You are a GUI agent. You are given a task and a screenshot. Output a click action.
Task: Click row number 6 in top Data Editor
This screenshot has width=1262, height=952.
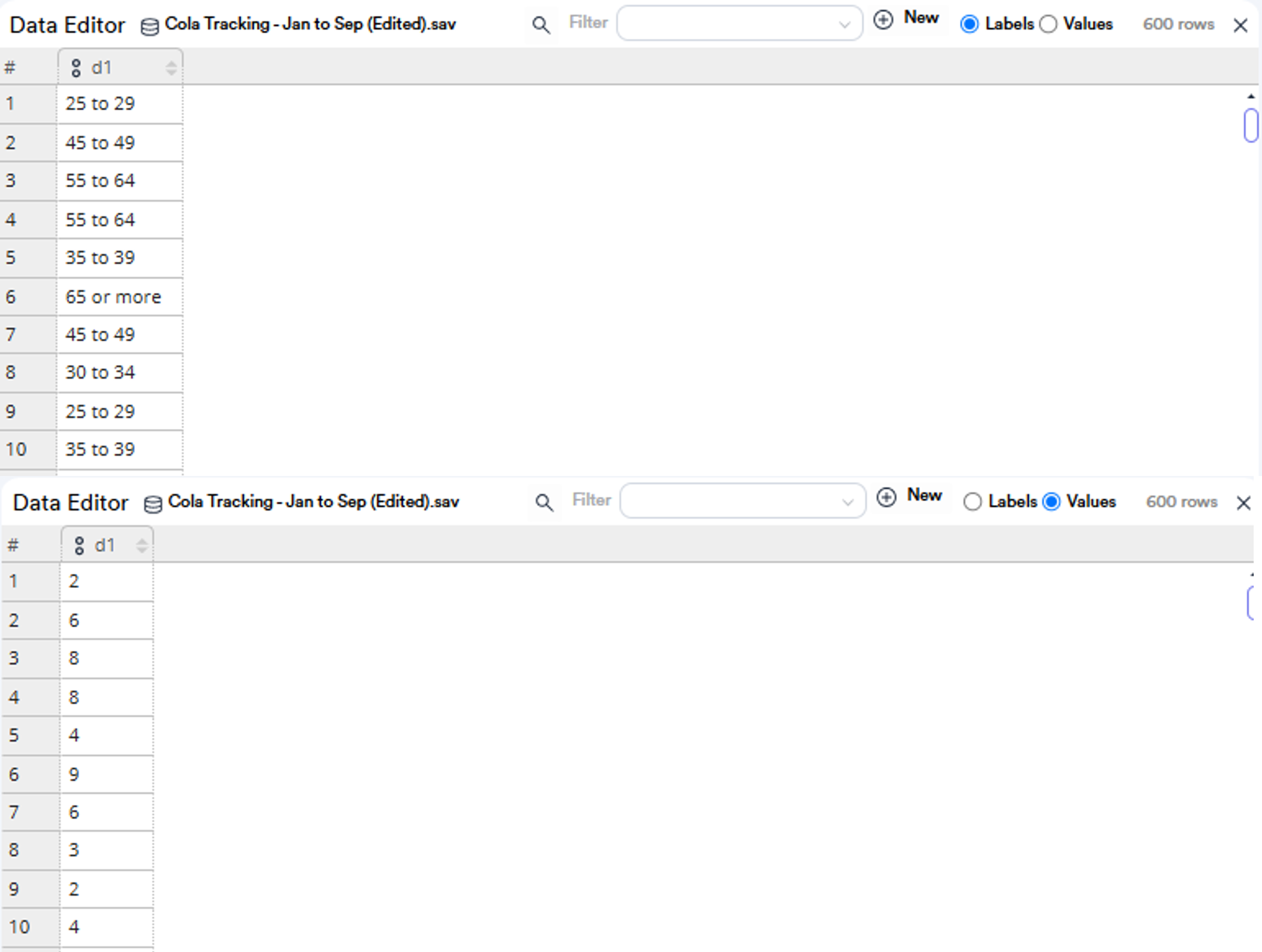point(28,297)
